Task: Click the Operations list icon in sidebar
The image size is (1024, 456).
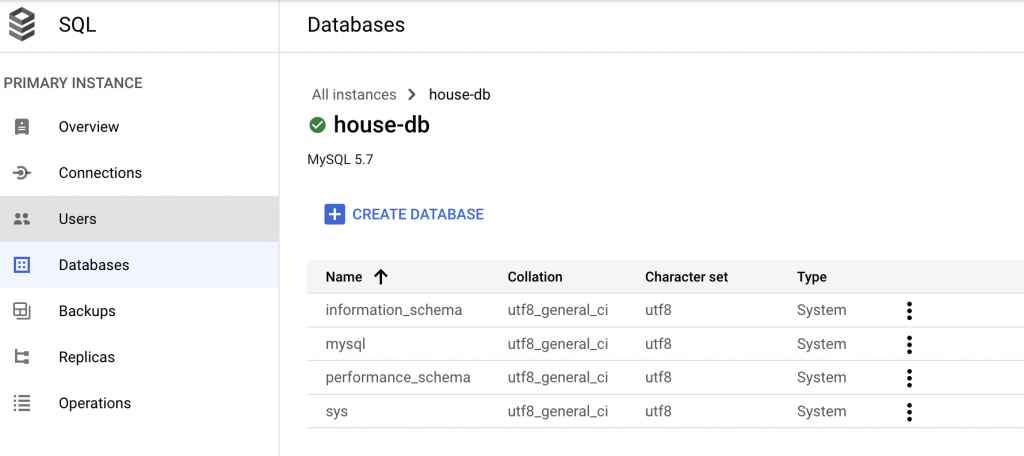Action: tap(22, 403)
